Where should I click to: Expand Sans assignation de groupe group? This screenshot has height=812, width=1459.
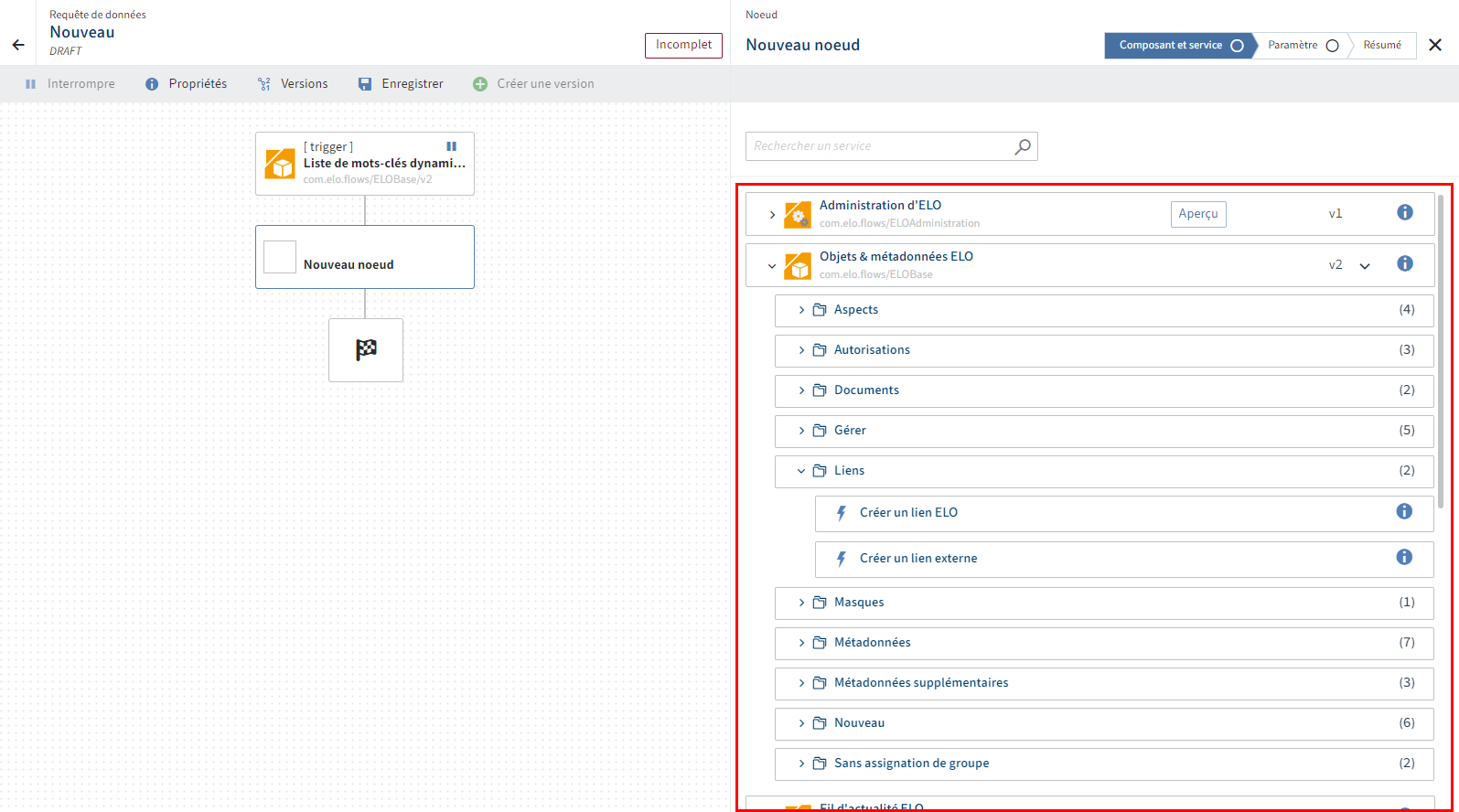pyautogui.click(x=801, y=764)
